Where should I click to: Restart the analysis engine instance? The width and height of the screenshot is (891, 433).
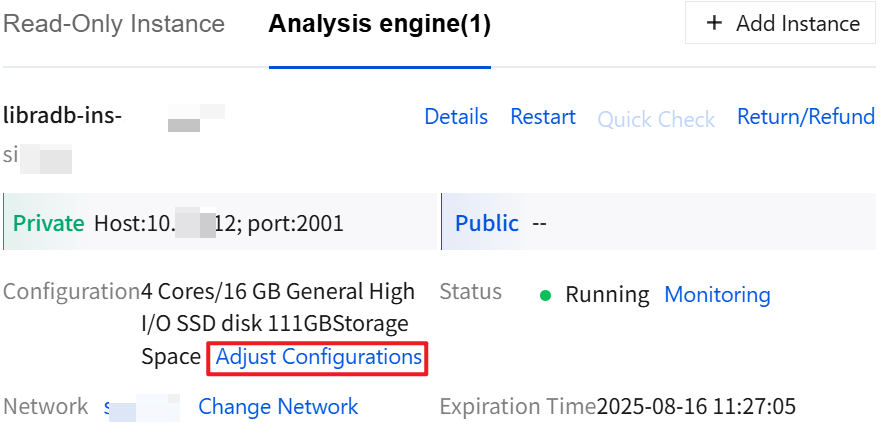543,117
